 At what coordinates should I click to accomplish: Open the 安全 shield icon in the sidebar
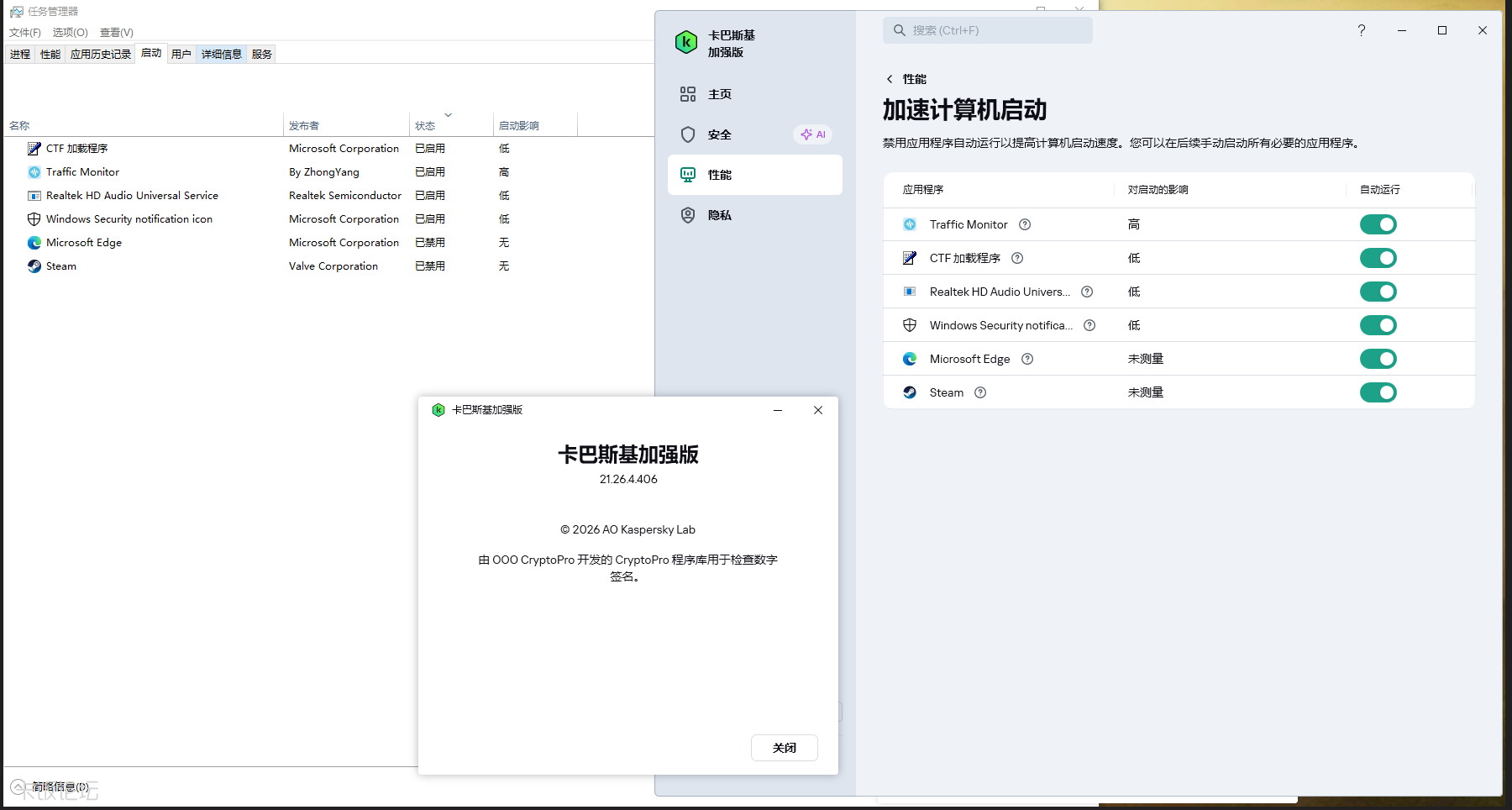point(688,134)
